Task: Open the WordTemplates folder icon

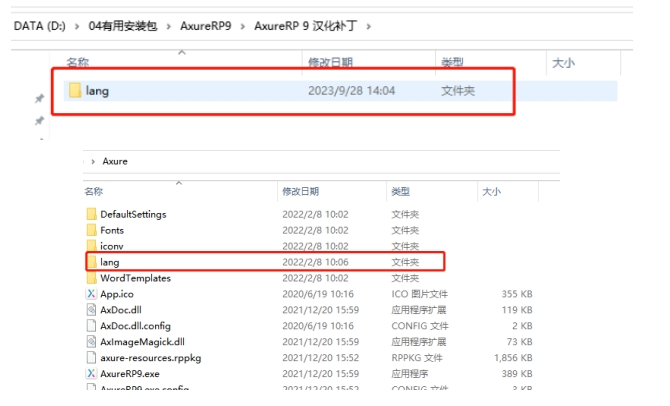Action: (91, 278)
